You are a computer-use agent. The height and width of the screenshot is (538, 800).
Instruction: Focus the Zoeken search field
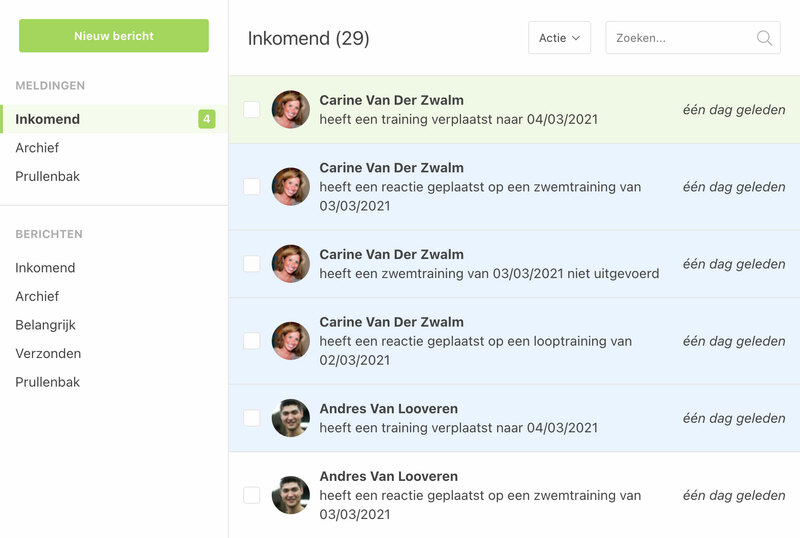click(x=692, y=38)
